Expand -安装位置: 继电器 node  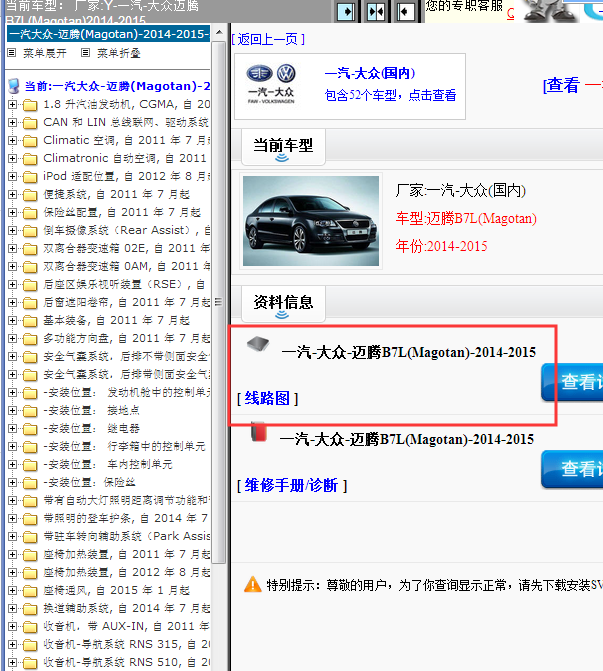tap(12, 428)
